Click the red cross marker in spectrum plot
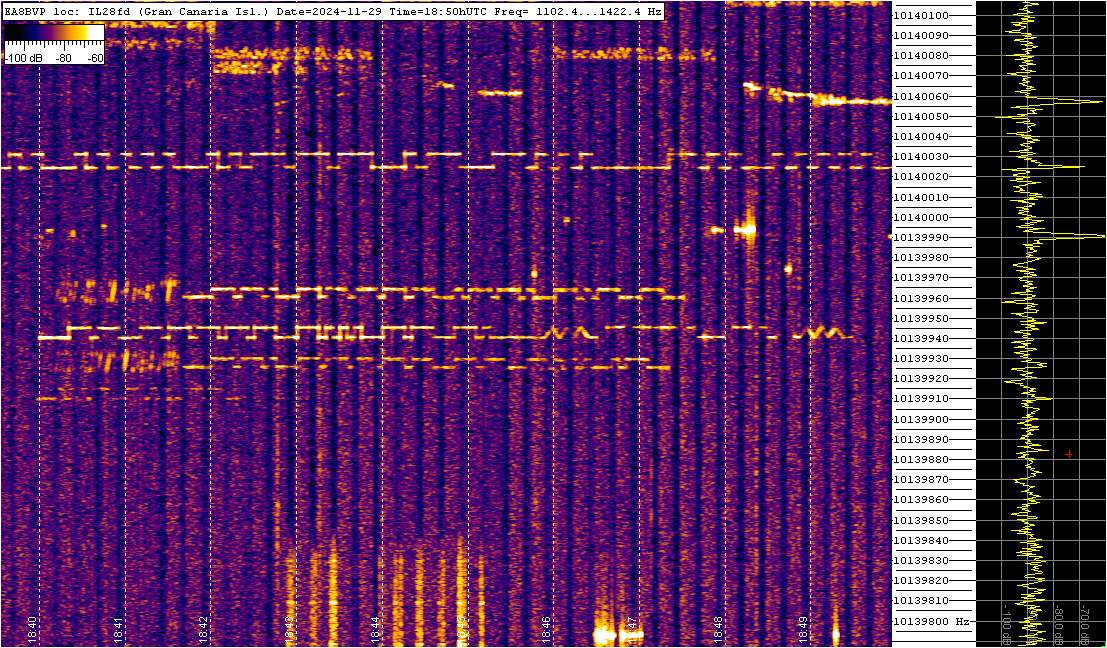The height and width of the screenshot is (648, 1107). pos(1069,454)
